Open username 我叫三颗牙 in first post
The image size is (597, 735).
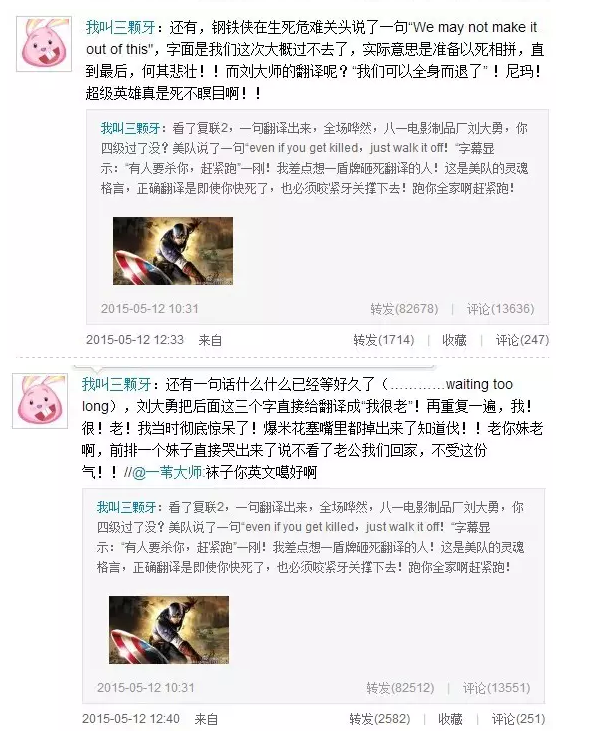[120, 28]
